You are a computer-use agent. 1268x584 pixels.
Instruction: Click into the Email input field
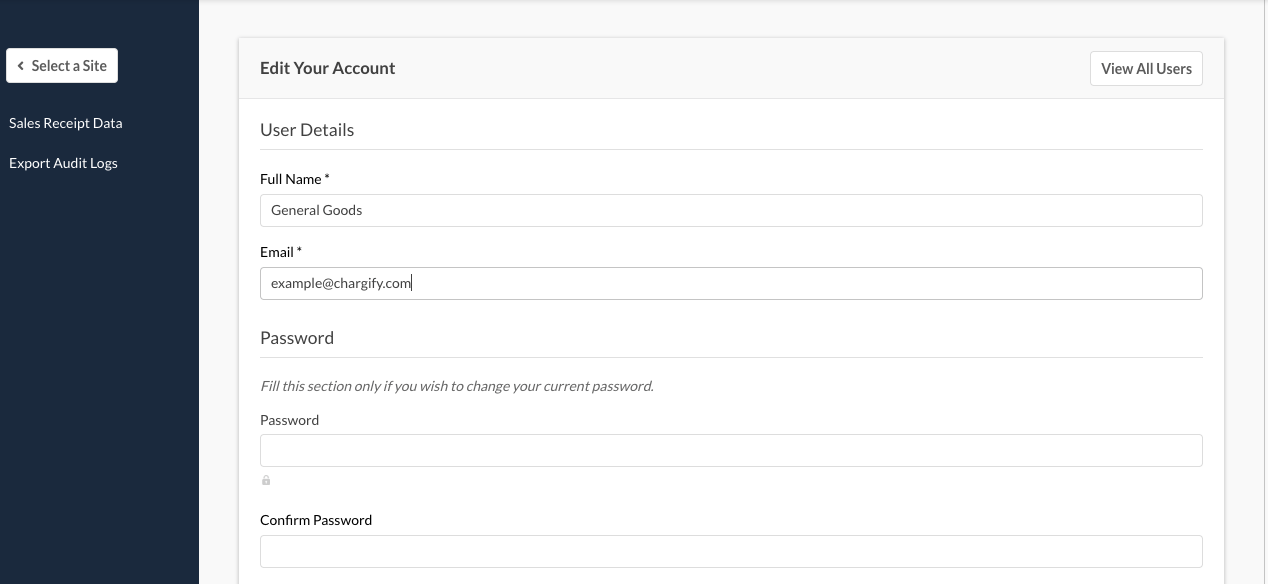[730, 283]
